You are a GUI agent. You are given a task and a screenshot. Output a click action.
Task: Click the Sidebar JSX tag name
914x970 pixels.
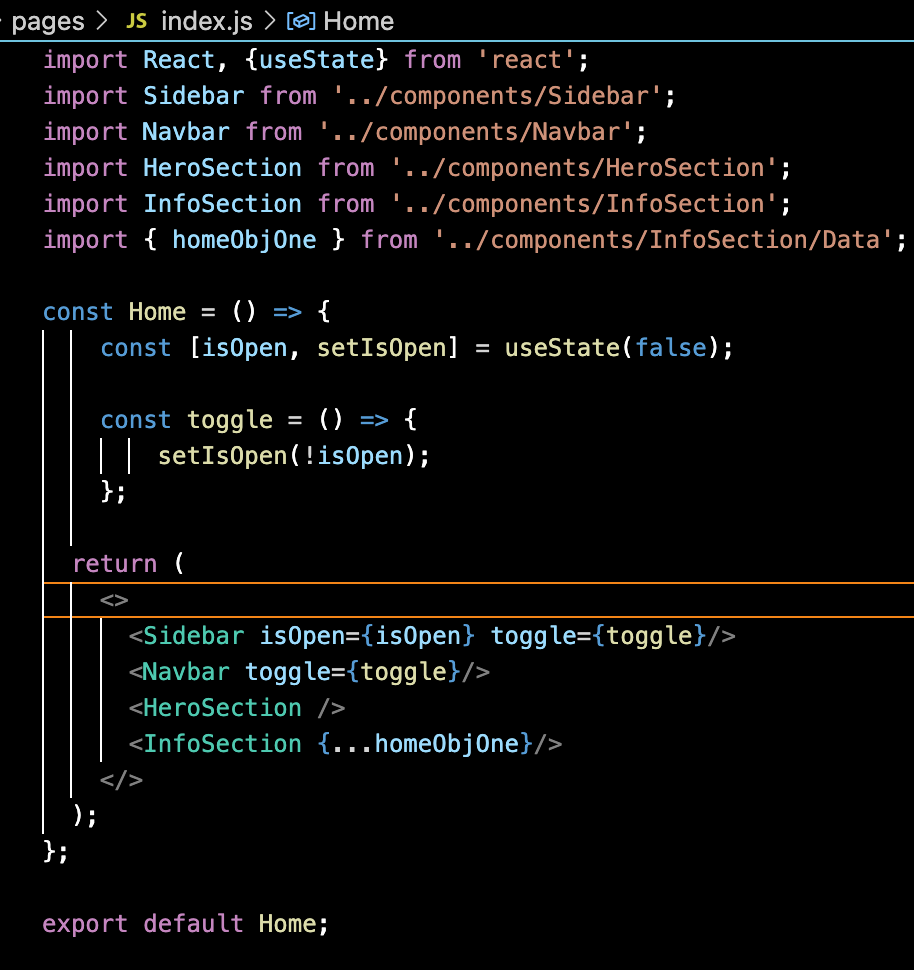(194, 636)
